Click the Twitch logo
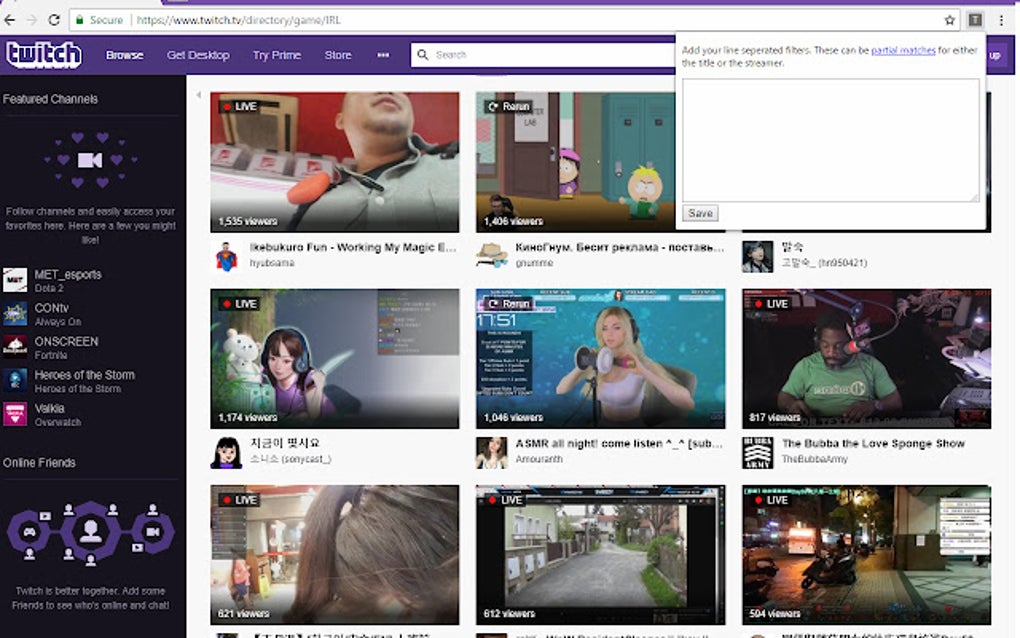This screenshot has width=1020, height=638. 42,54
